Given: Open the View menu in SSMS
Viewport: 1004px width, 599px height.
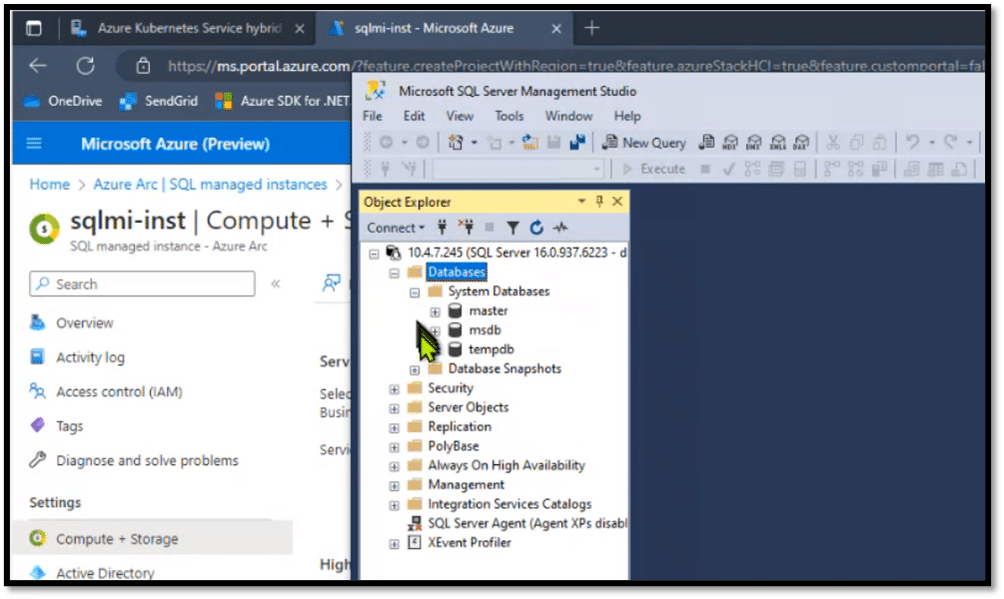Looking at the screenshot, I should click(460, 116).
